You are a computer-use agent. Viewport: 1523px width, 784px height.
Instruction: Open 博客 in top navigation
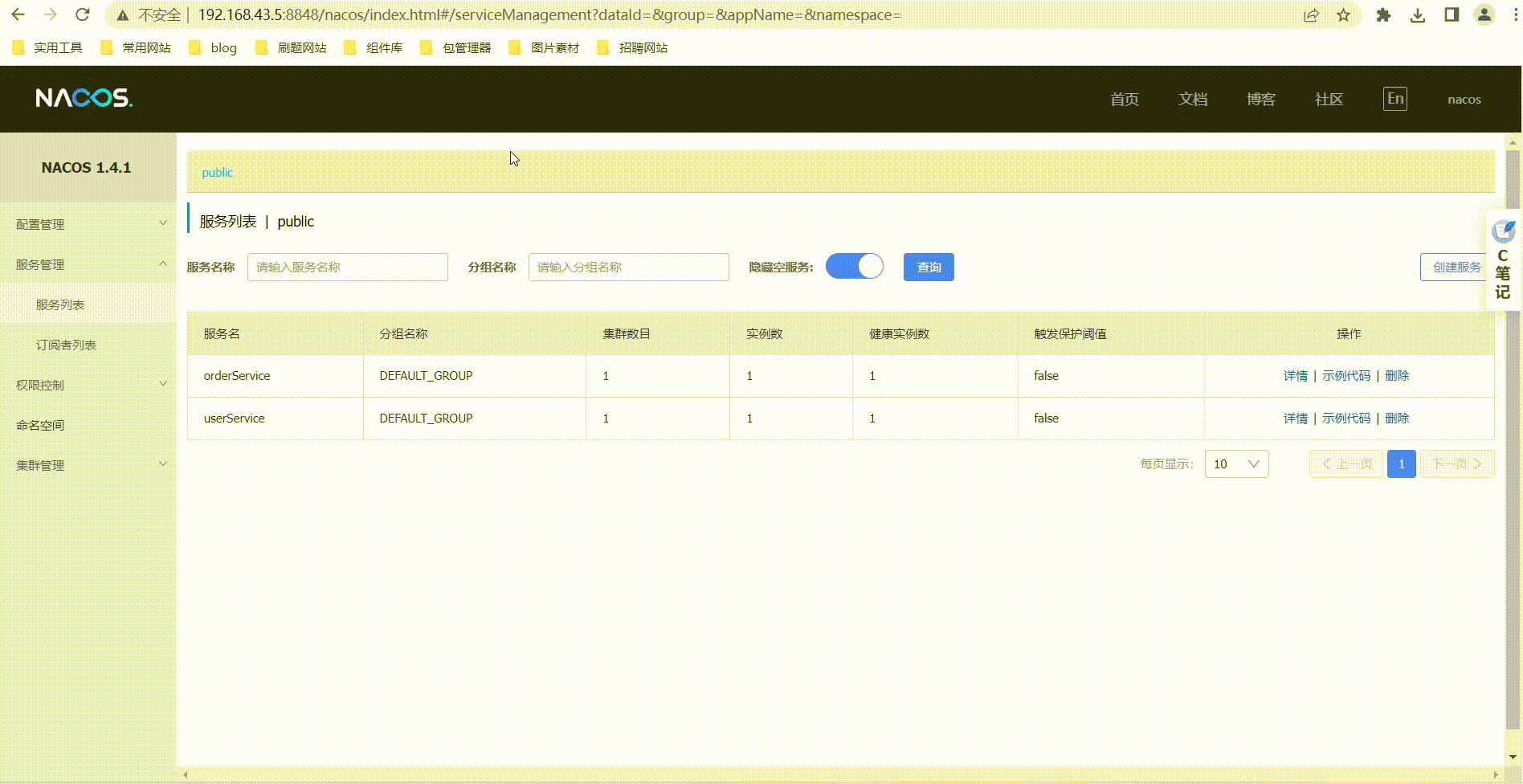click(1261, 100)
